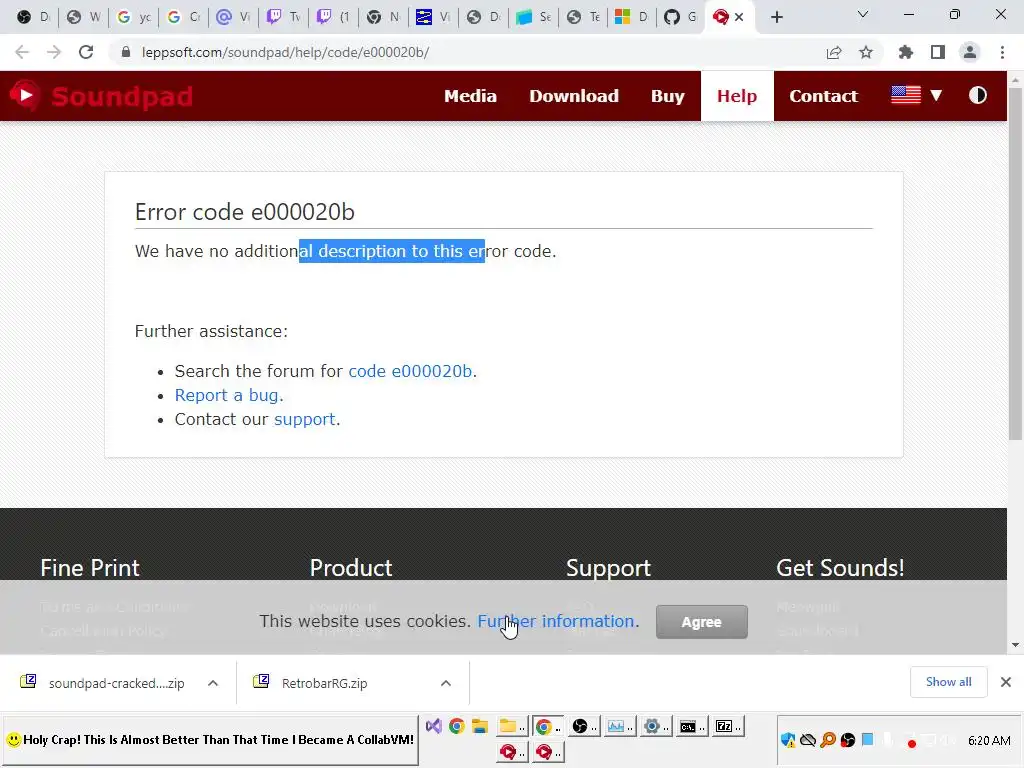Screen dimensions: 1024x768
Task: Click the Error code e000020b heading
Action: tap(244, 212)
